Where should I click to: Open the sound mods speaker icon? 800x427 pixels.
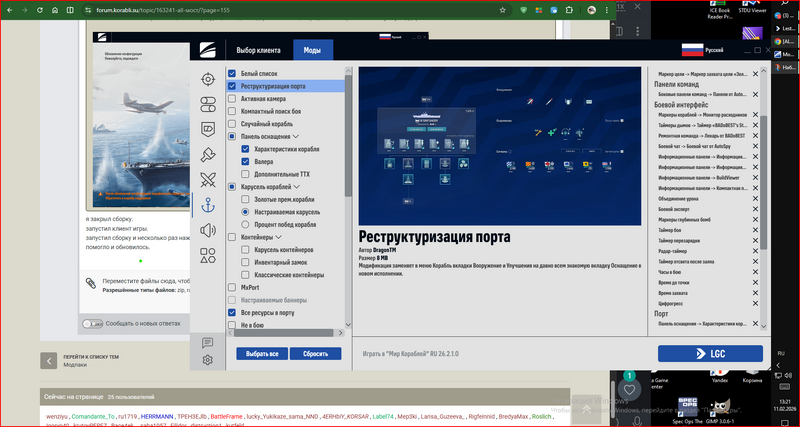pyautogui.click(x=208, y=231)
